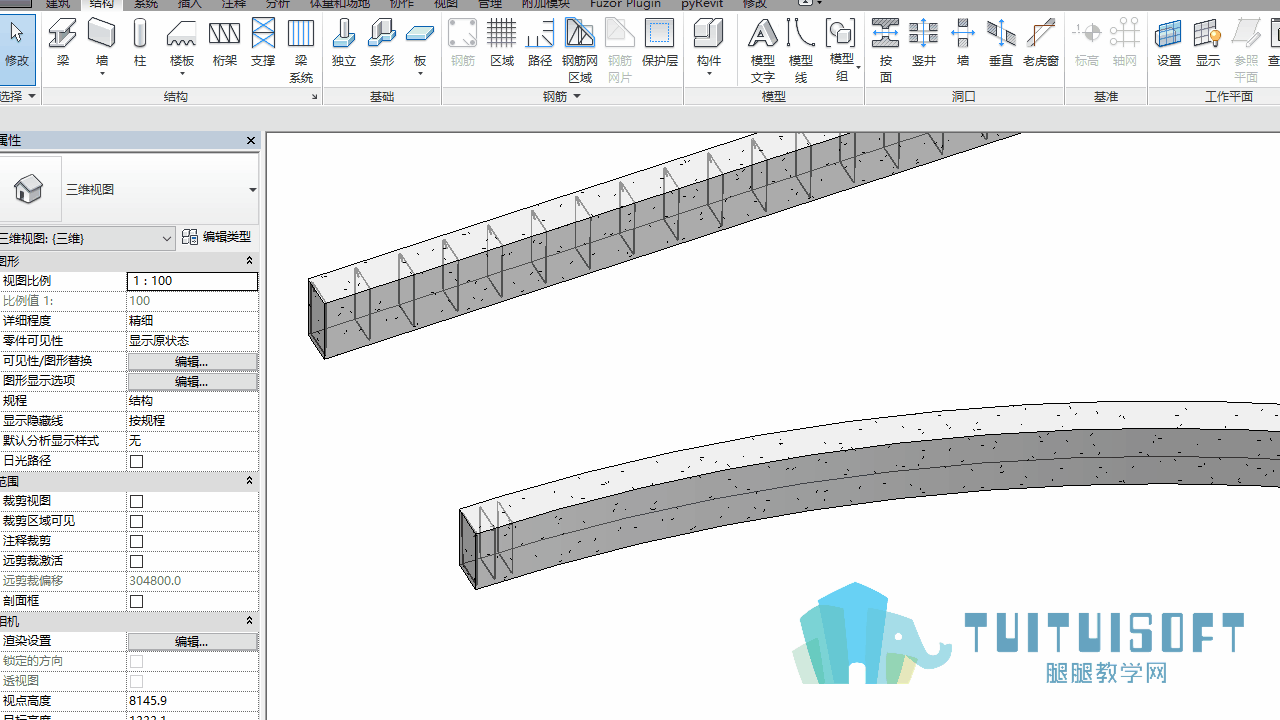The height and width of the screenshot is (720, 1280).
Task: Select the 区域 (Area reinforcement) tool
Action: (502, 42)
